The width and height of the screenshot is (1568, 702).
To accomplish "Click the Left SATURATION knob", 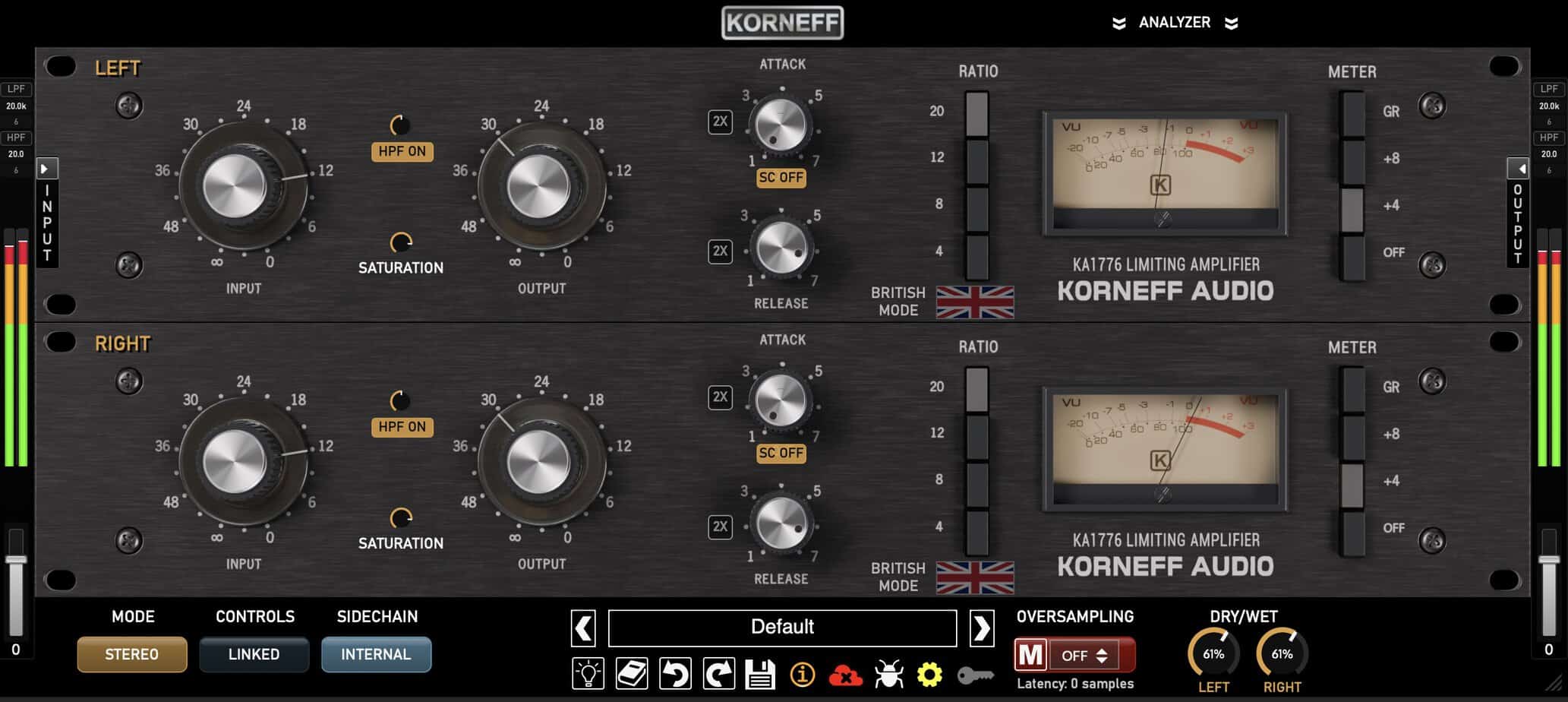I will pyautogui.click(x=401, y=243).
